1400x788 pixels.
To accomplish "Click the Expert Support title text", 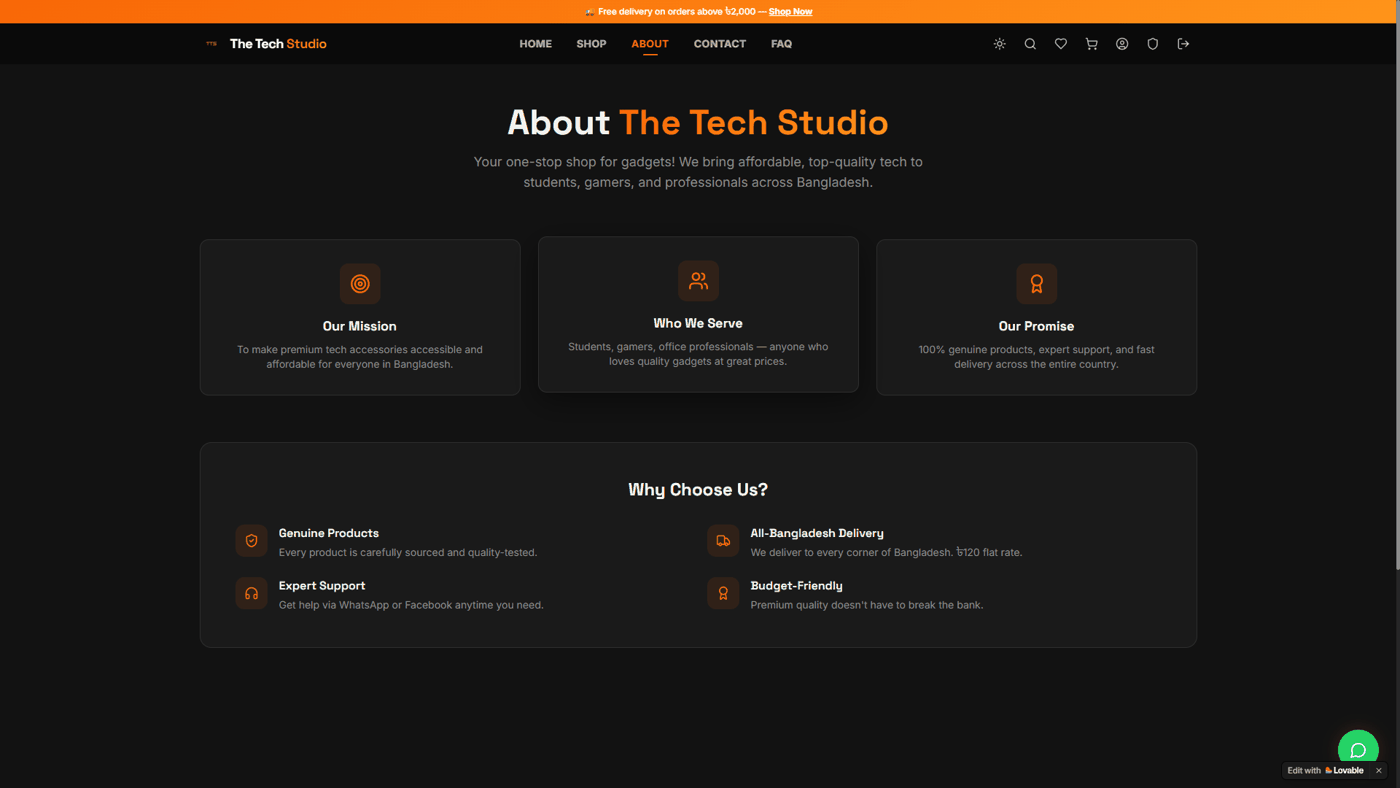I will click(322, 586).
